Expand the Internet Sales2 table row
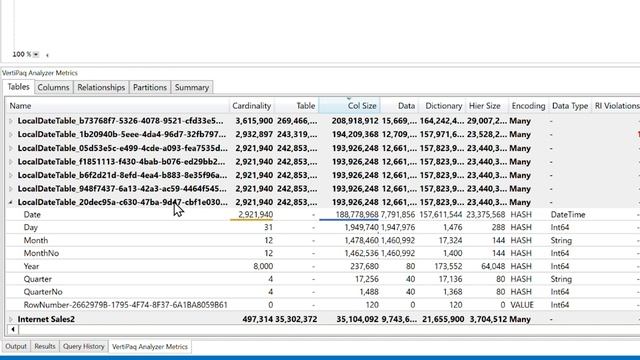The image size is (640, 360). click(11, 319)
